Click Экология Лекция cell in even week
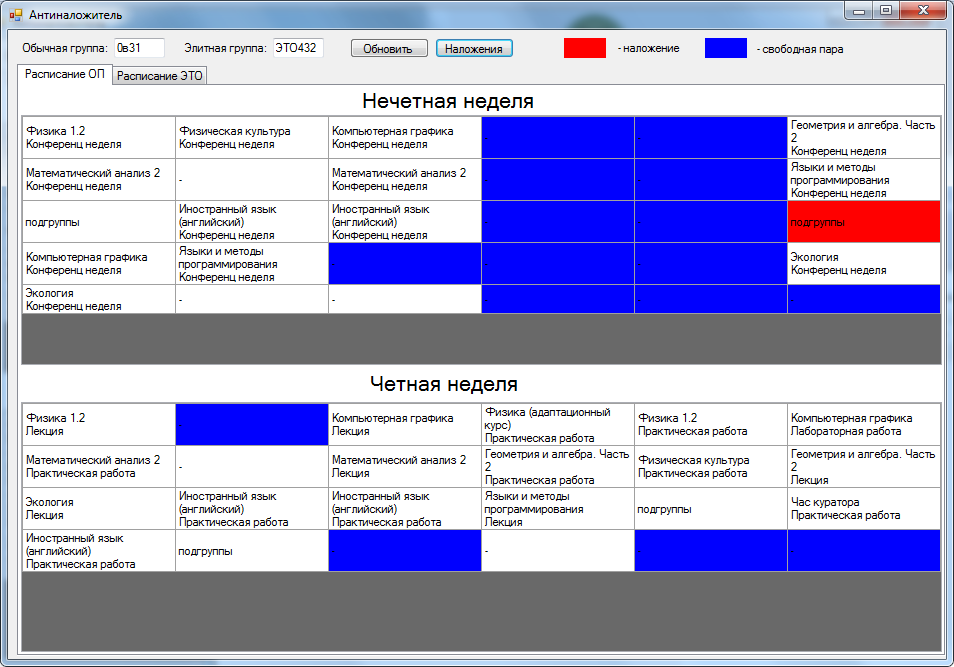 [x=98, y=508]
